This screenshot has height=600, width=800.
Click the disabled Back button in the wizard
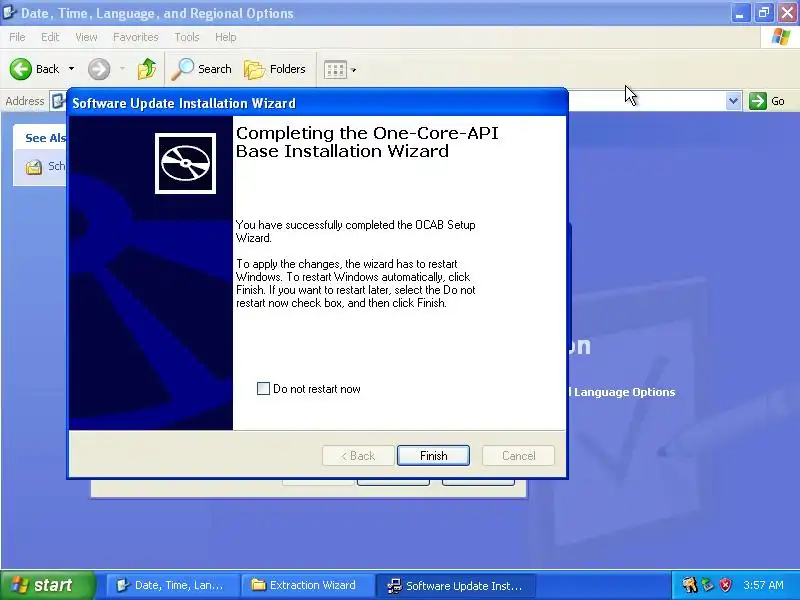358,456
